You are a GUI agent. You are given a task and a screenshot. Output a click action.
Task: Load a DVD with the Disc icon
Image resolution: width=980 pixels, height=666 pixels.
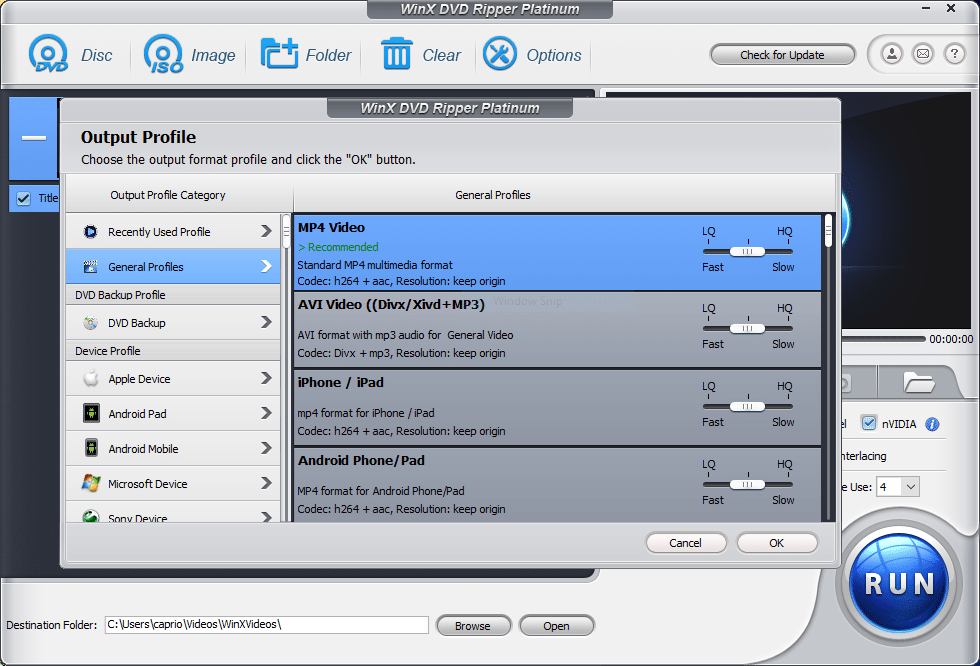point(48,54)
